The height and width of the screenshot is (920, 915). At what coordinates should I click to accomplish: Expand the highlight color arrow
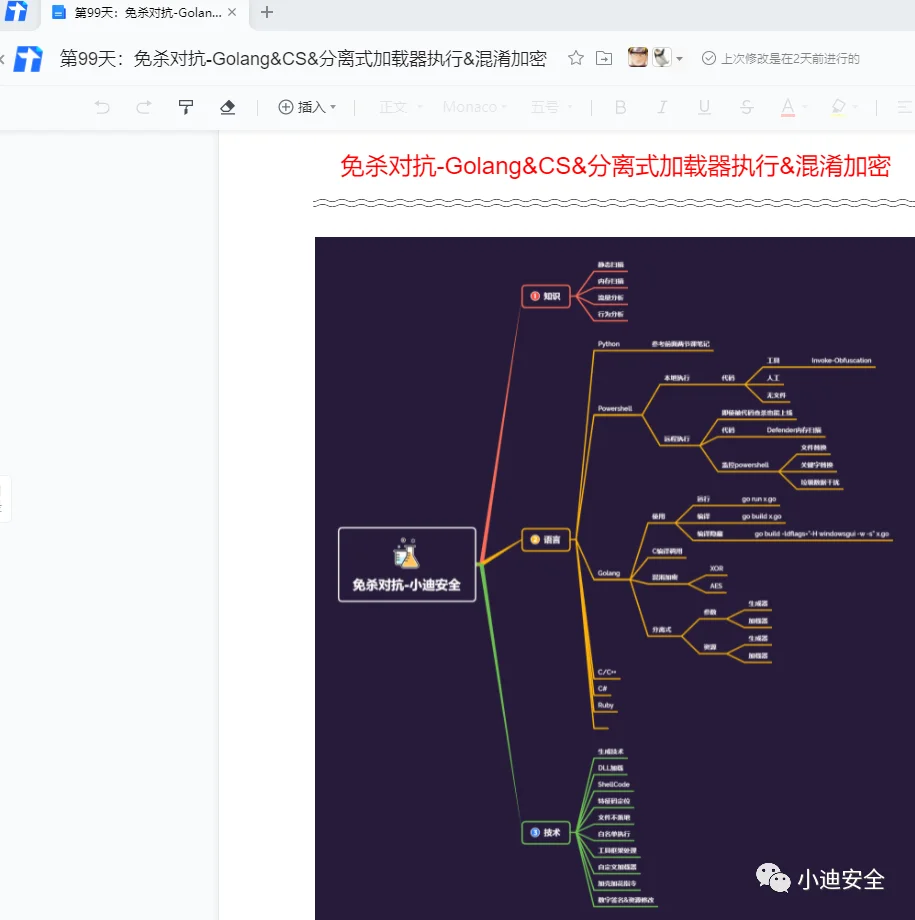[855, 107]
